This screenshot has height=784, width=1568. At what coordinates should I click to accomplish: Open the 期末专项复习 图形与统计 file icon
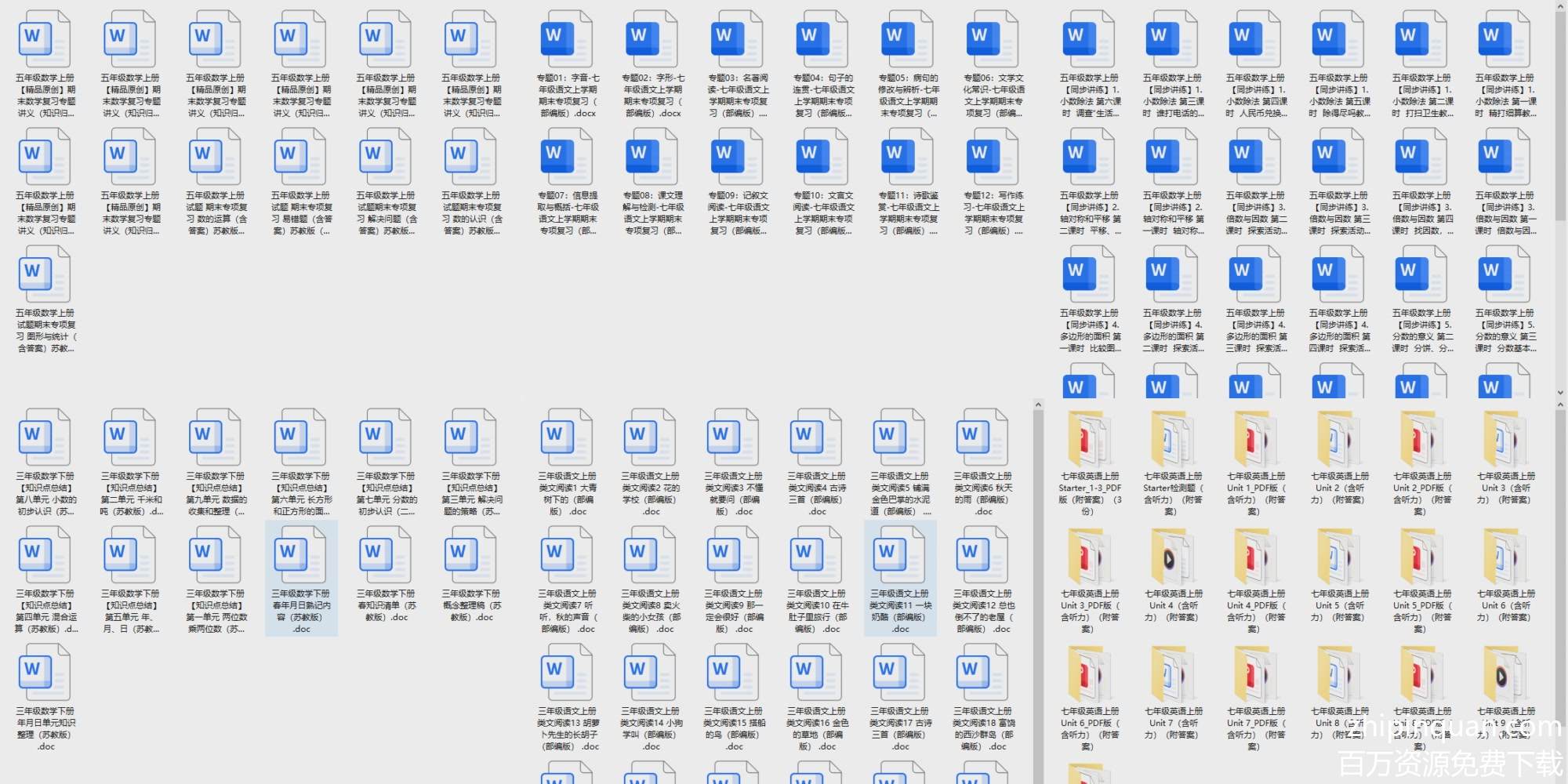pyautogui.click(x=45, y=274)
